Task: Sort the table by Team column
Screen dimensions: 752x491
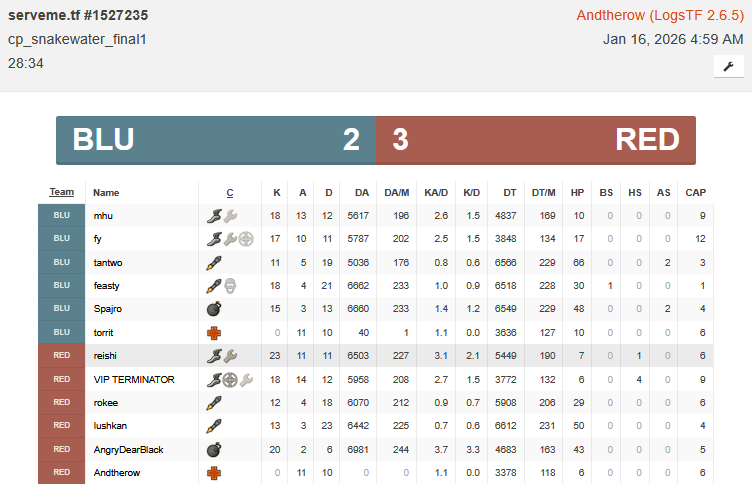Action: click(62, 192)
